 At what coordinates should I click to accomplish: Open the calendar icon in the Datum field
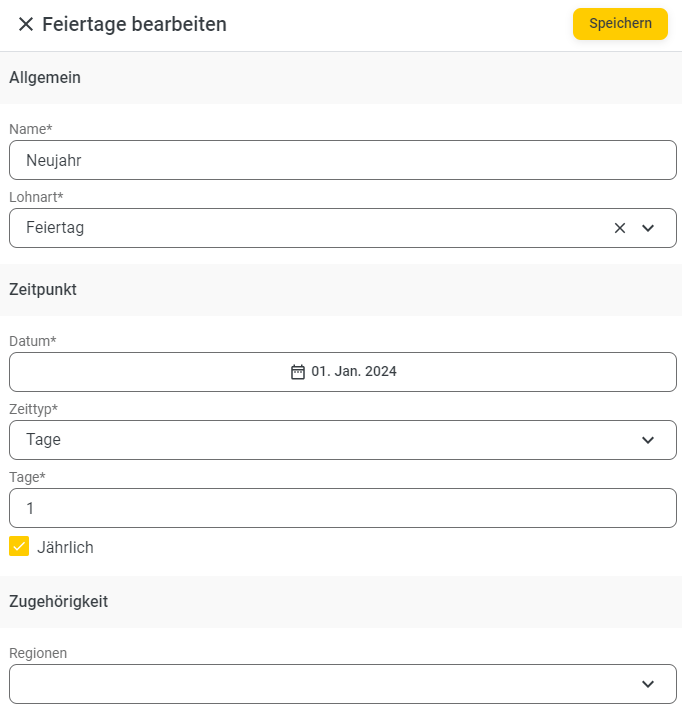click(298, 372)
